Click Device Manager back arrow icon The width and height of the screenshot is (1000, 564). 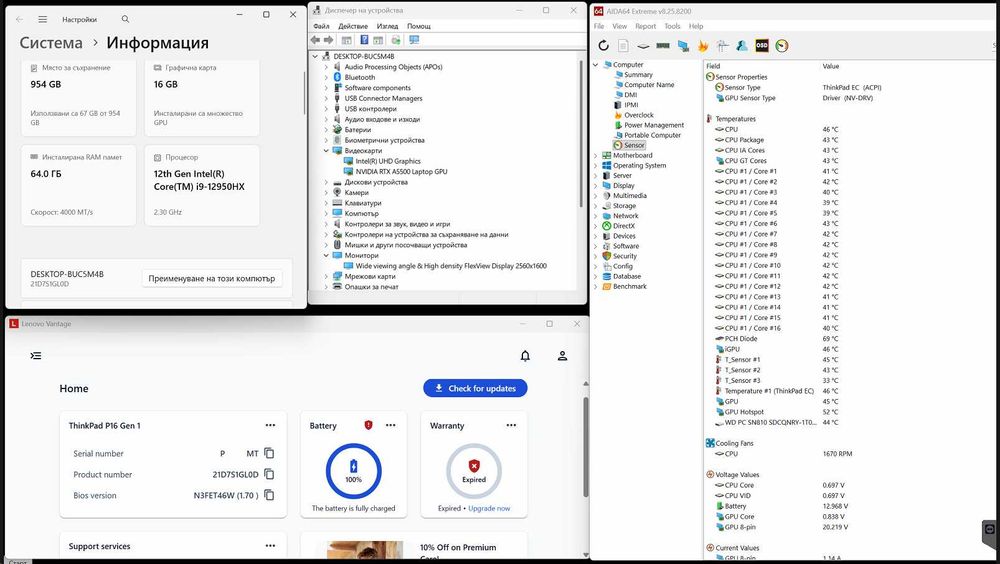pos(315,40)
